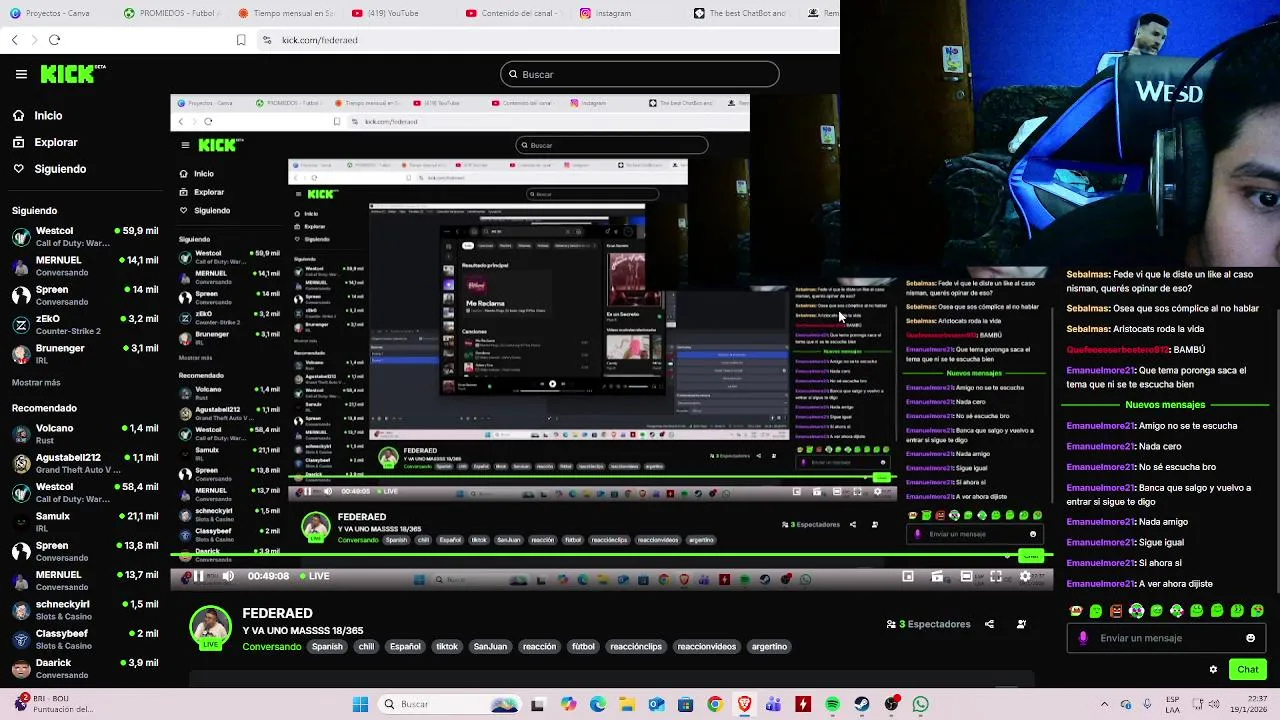Go back using the browser back arrow
The height and width of the screenshot is (720, 1280).
(14, 40)
